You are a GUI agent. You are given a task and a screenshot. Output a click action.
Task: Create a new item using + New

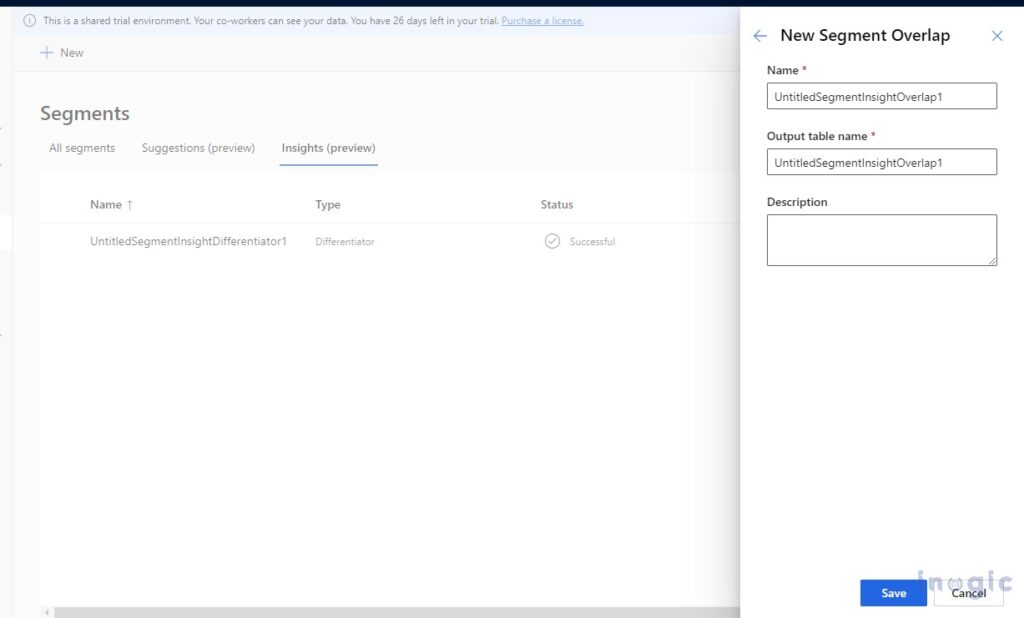coord(61,52)
